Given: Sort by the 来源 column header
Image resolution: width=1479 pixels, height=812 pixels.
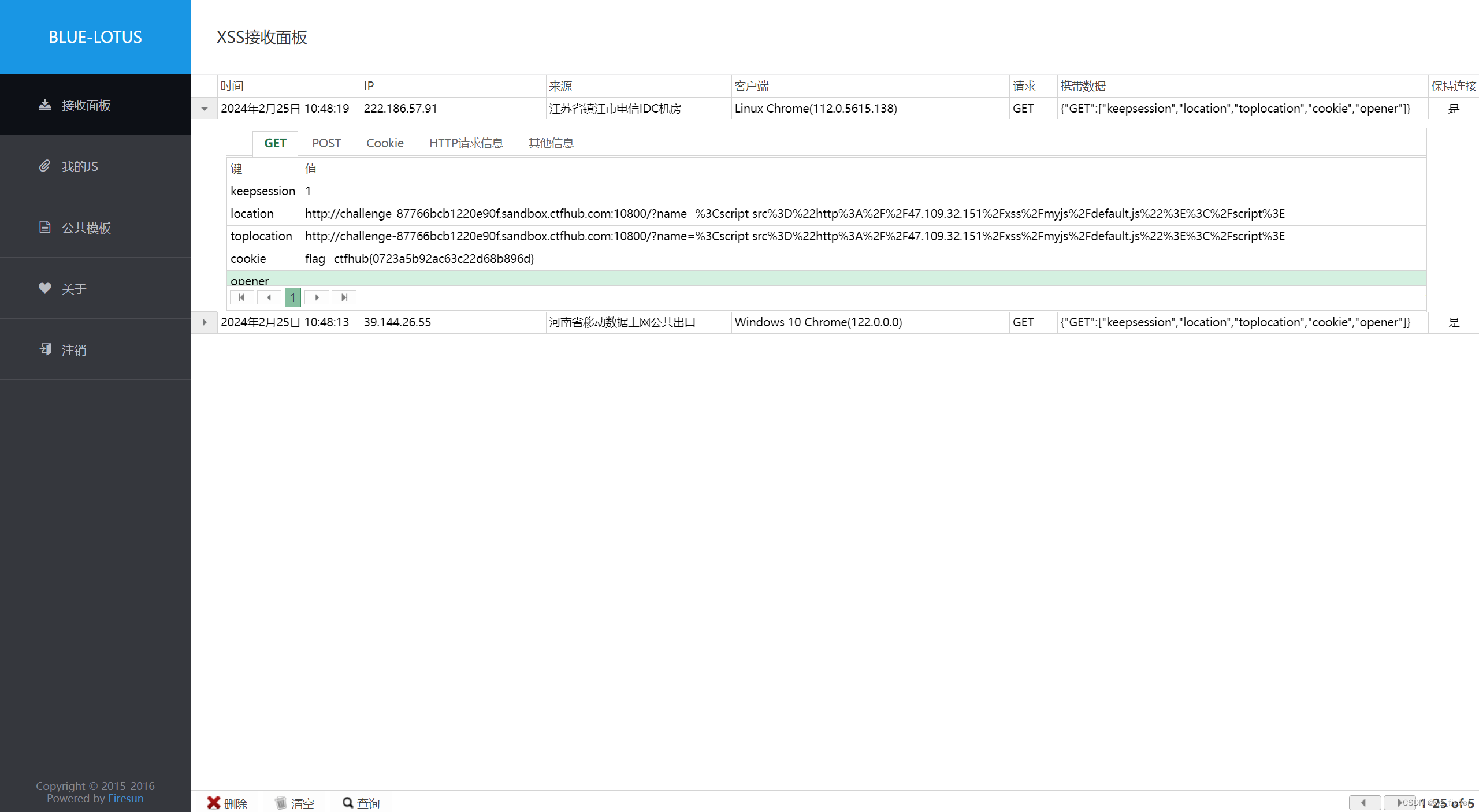Looking at the screenshot, I should click(x=638, y=86).
